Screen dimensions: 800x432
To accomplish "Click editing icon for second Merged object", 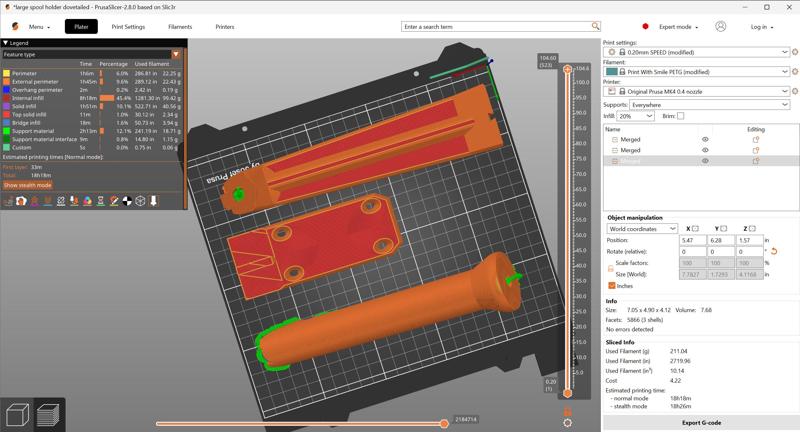I will (x=756, y=150).
